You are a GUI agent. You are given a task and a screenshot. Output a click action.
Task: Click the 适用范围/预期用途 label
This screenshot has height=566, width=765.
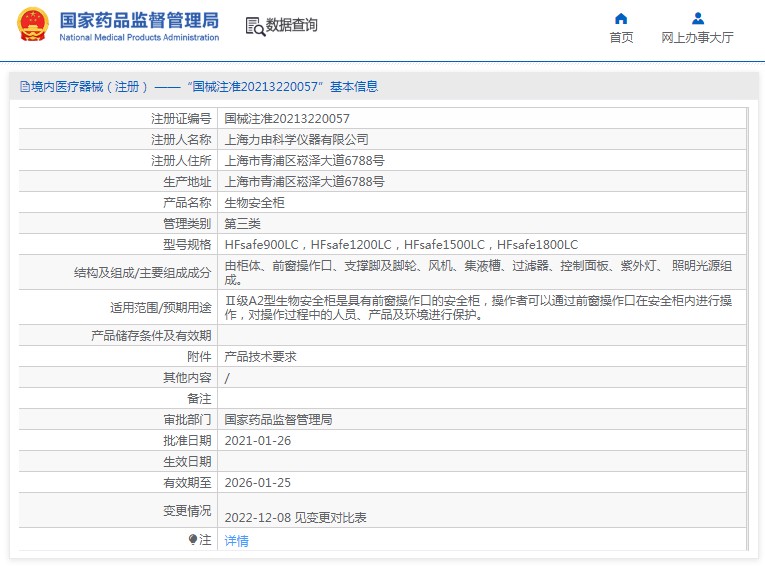tap(161, 307)
